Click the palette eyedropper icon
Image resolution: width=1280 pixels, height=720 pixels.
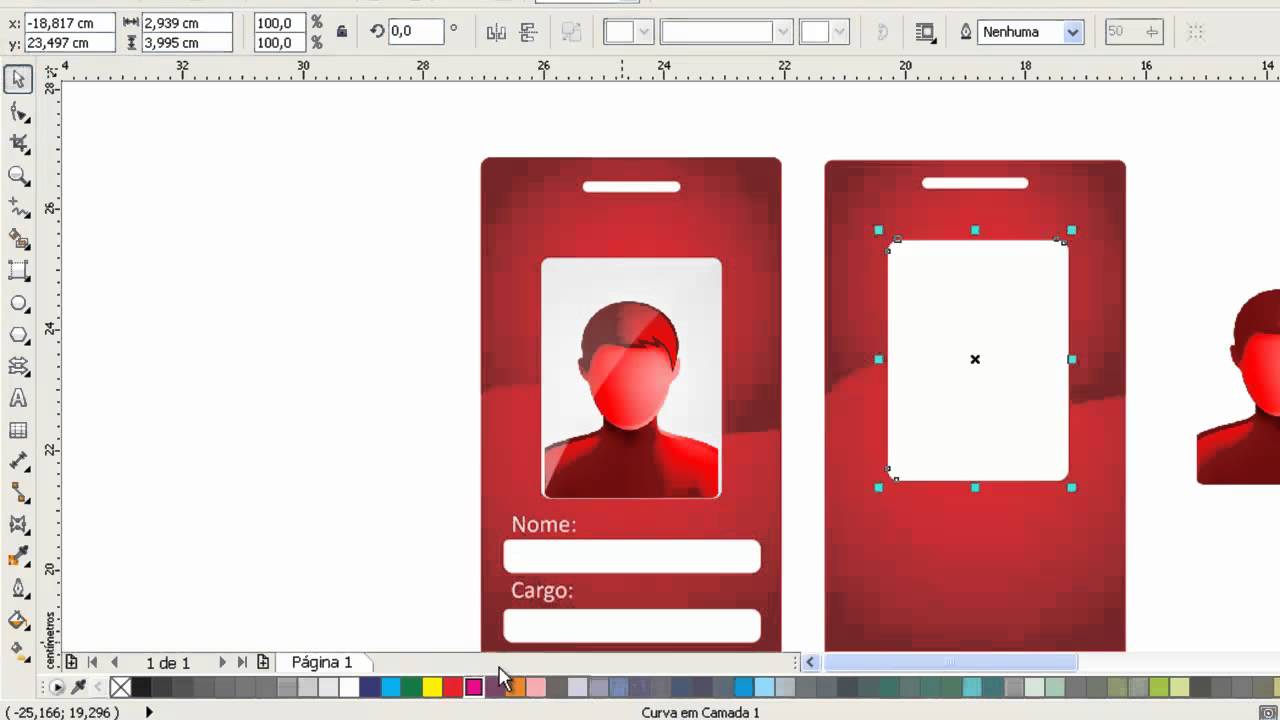tap(78, 687)
